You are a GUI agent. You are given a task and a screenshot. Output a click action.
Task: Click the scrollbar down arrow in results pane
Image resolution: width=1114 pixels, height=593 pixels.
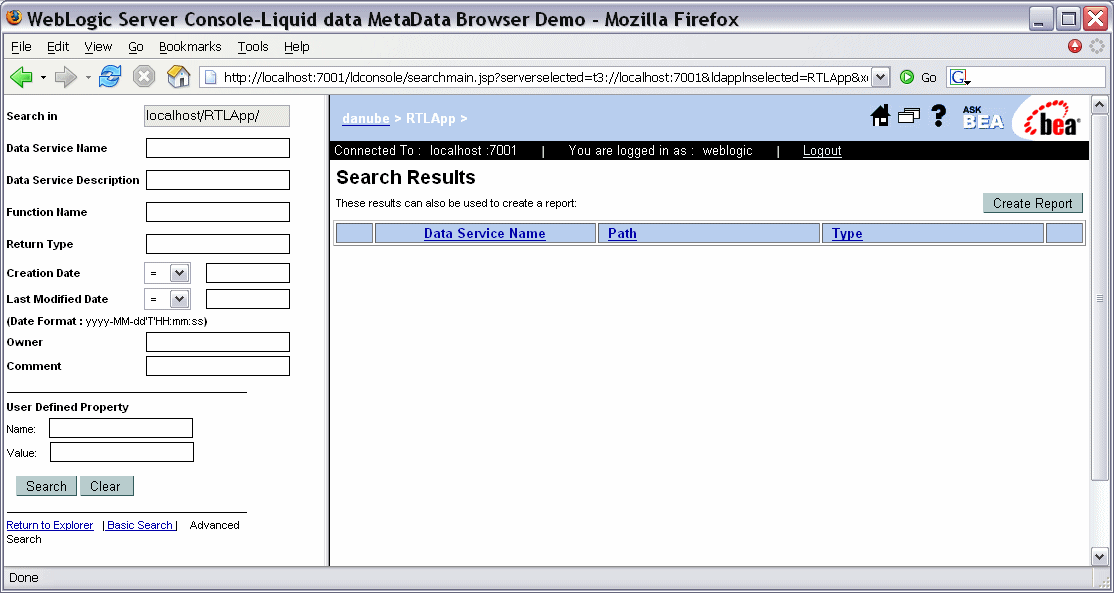click(1099, 556)
